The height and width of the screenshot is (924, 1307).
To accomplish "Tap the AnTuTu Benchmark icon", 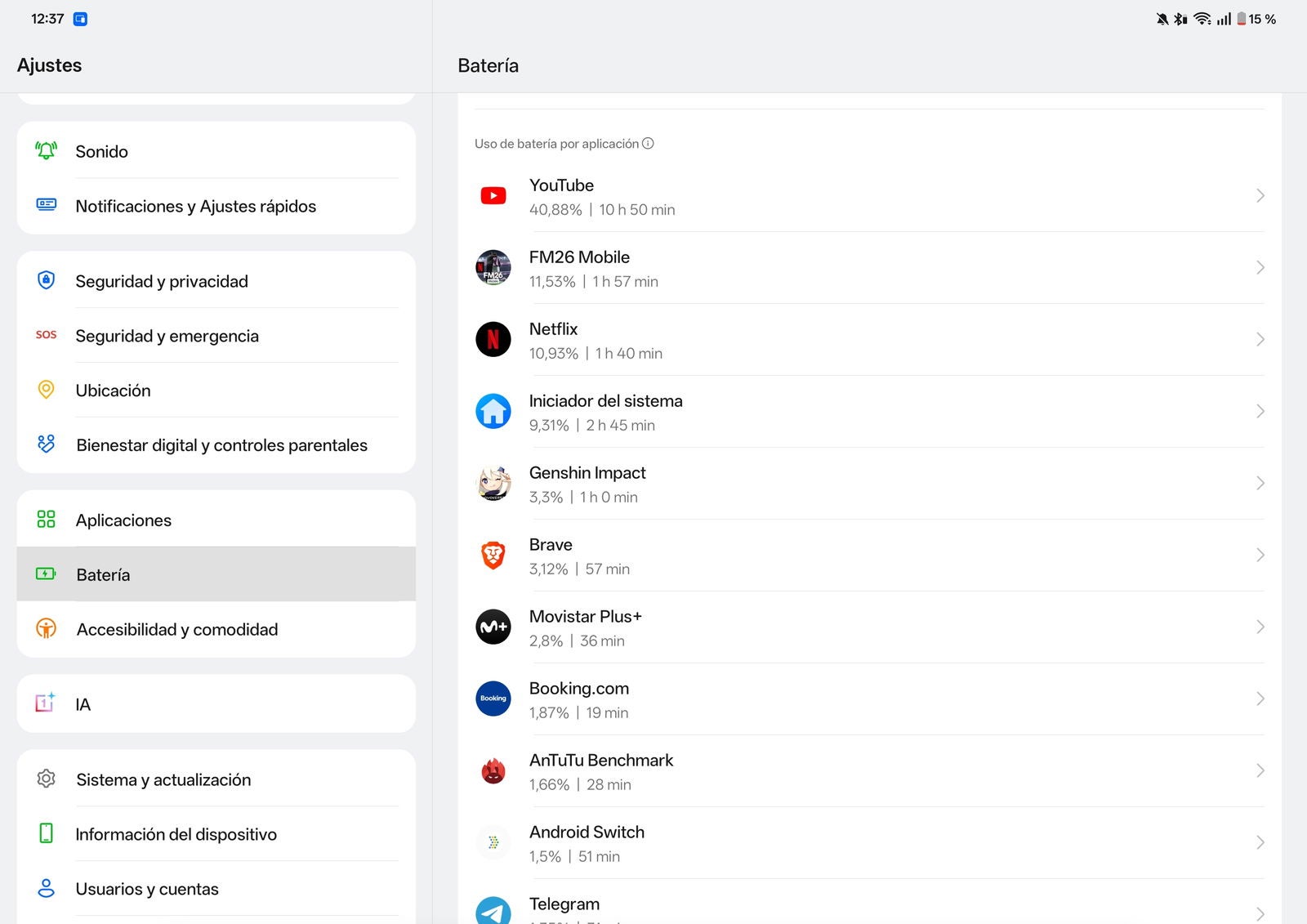I will point(493,771).
